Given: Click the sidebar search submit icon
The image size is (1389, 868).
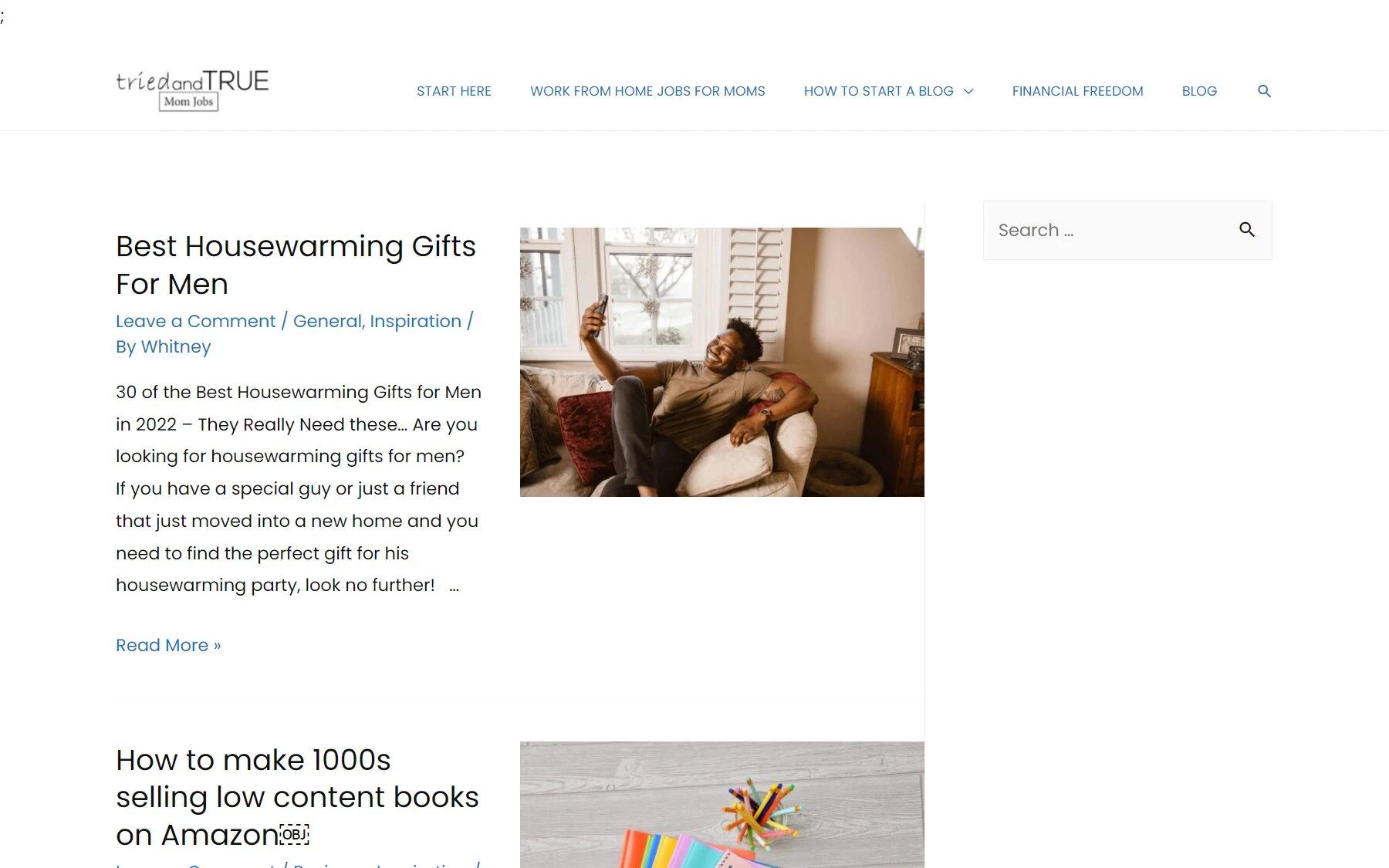Looking at the screenshot, I should pos(1247,230).
